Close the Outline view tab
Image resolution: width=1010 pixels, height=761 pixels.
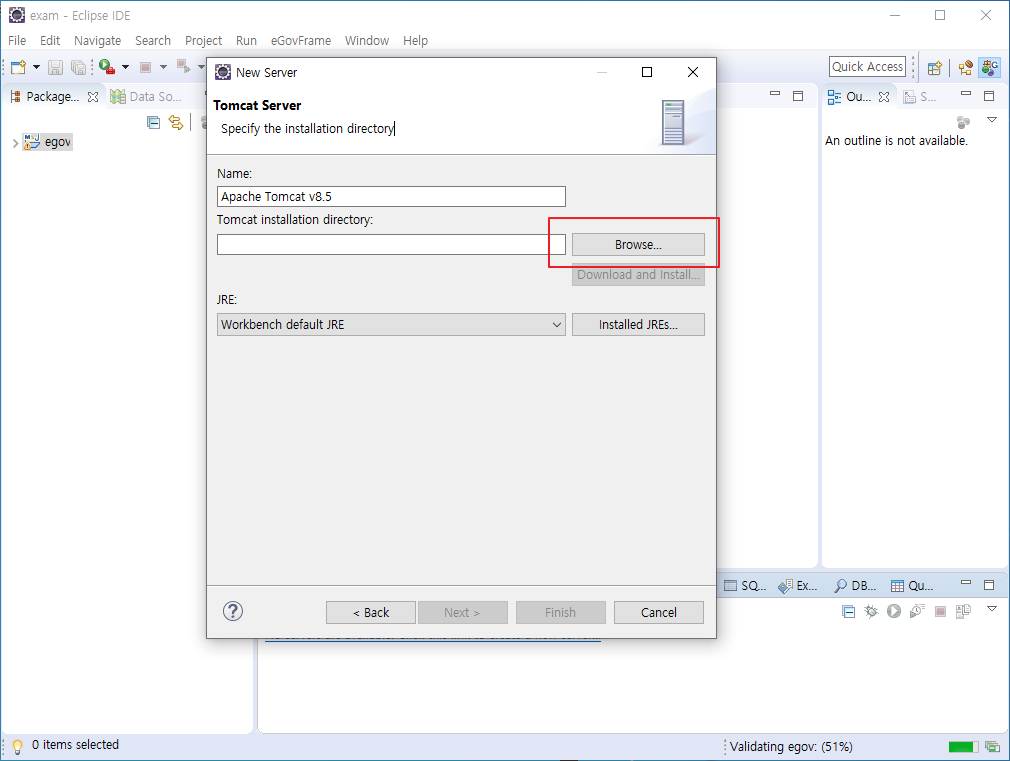click(884, 97)
